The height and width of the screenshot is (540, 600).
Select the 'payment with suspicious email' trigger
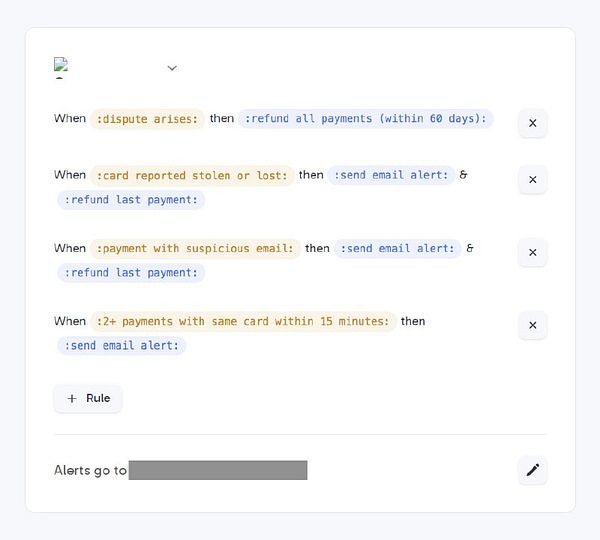[195, 248]
